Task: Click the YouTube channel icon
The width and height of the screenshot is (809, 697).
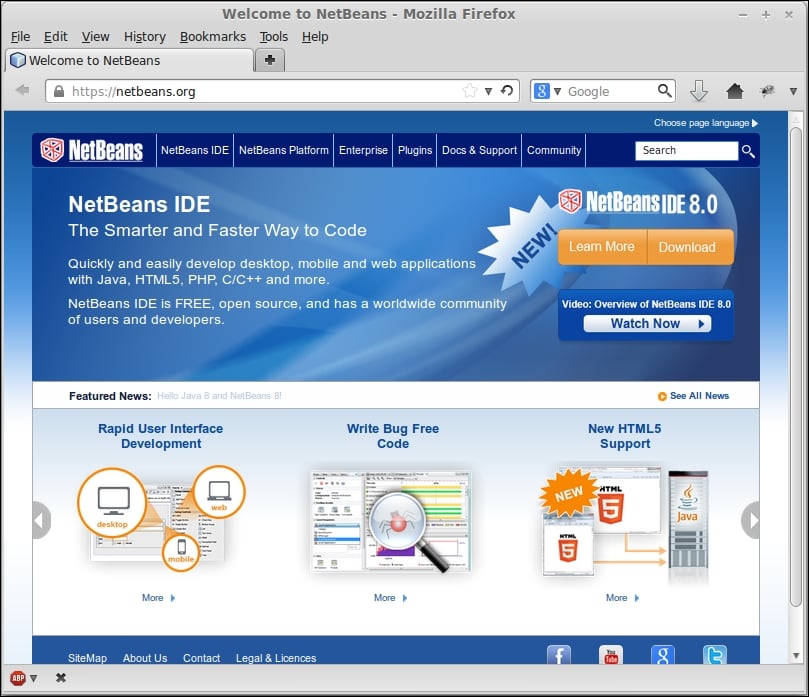Action: click(611, 656)
